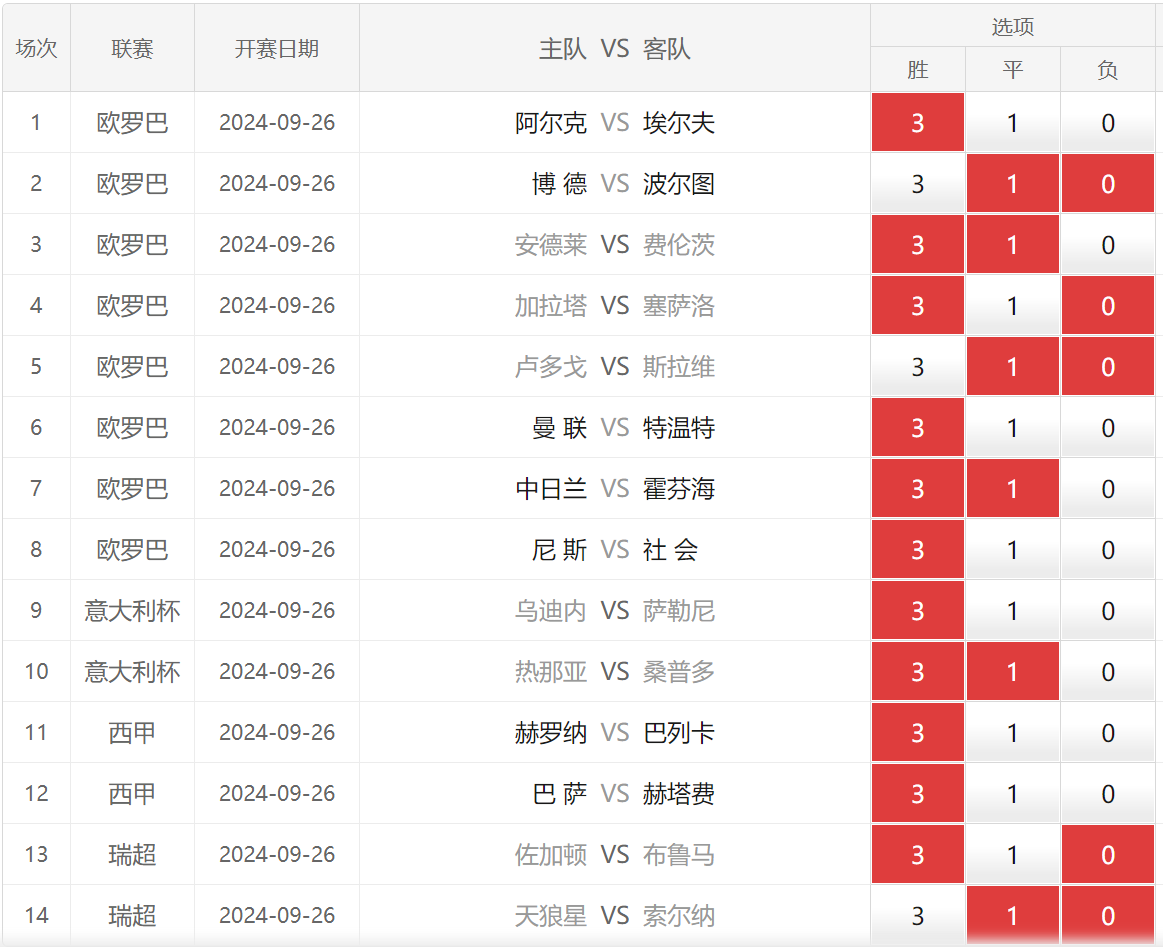Toggle win option 3 for 尼斯 VS 社会
The height and width of the screenshot is (951, 1163).
[917, 550]
